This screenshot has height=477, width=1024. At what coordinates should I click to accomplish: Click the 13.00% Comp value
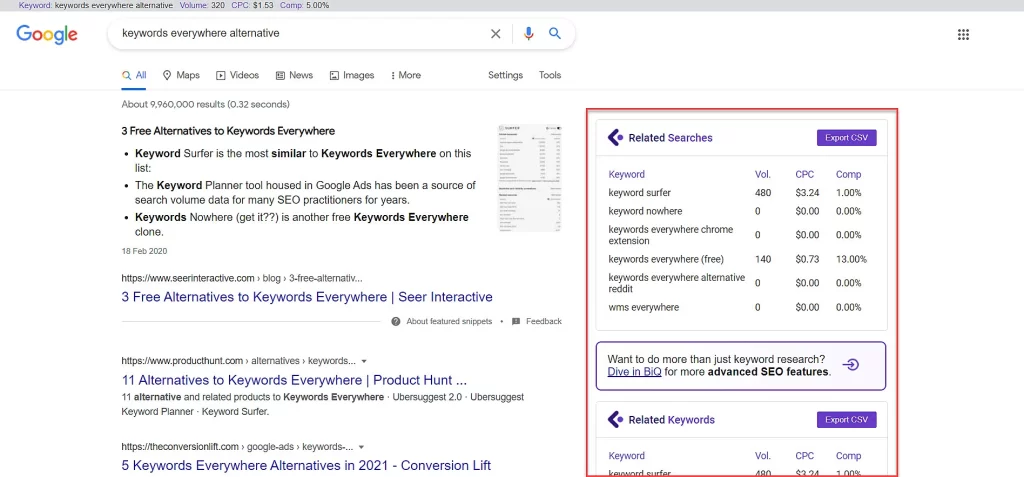pyautogui.click(x=852, y=259)
